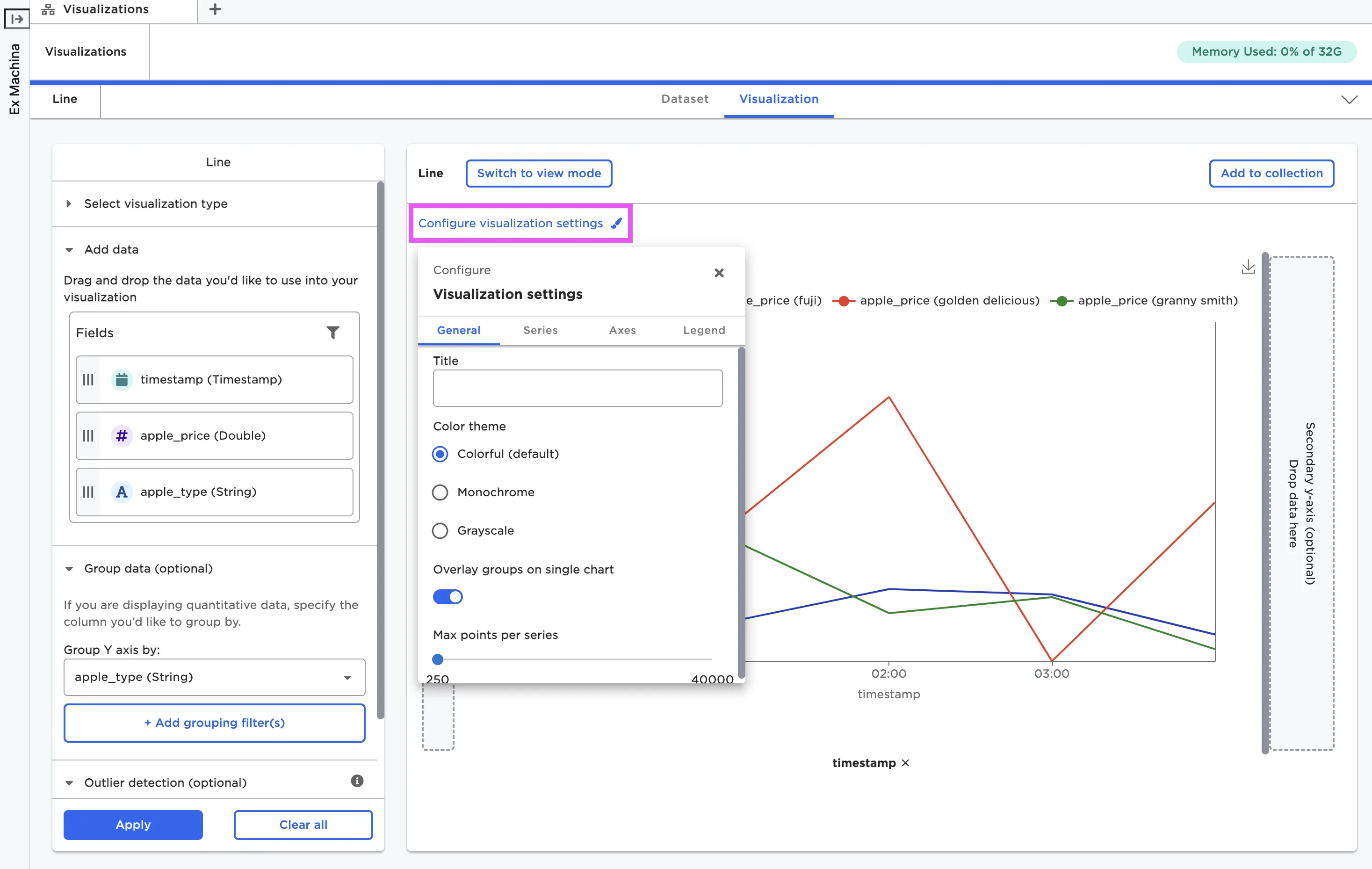
Task: Click the sidebar expand arrow icon
Action: tap(16, 18)
